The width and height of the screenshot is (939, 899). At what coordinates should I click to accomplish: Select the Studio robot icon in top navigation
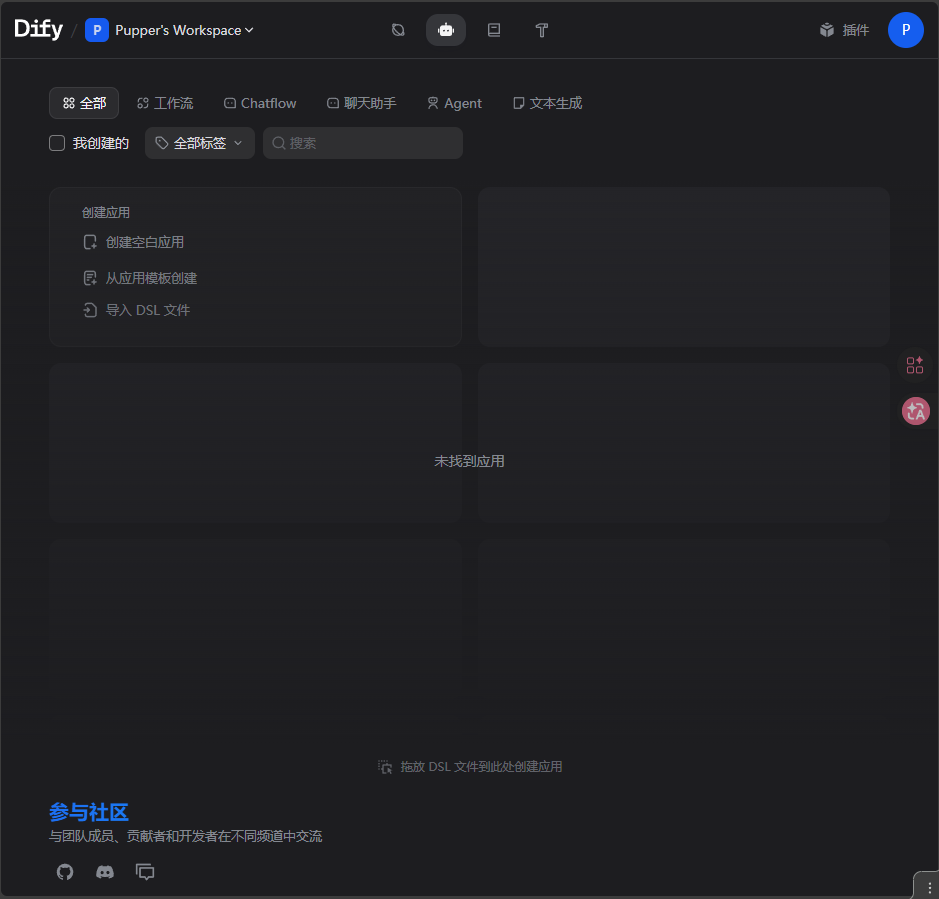446,30
